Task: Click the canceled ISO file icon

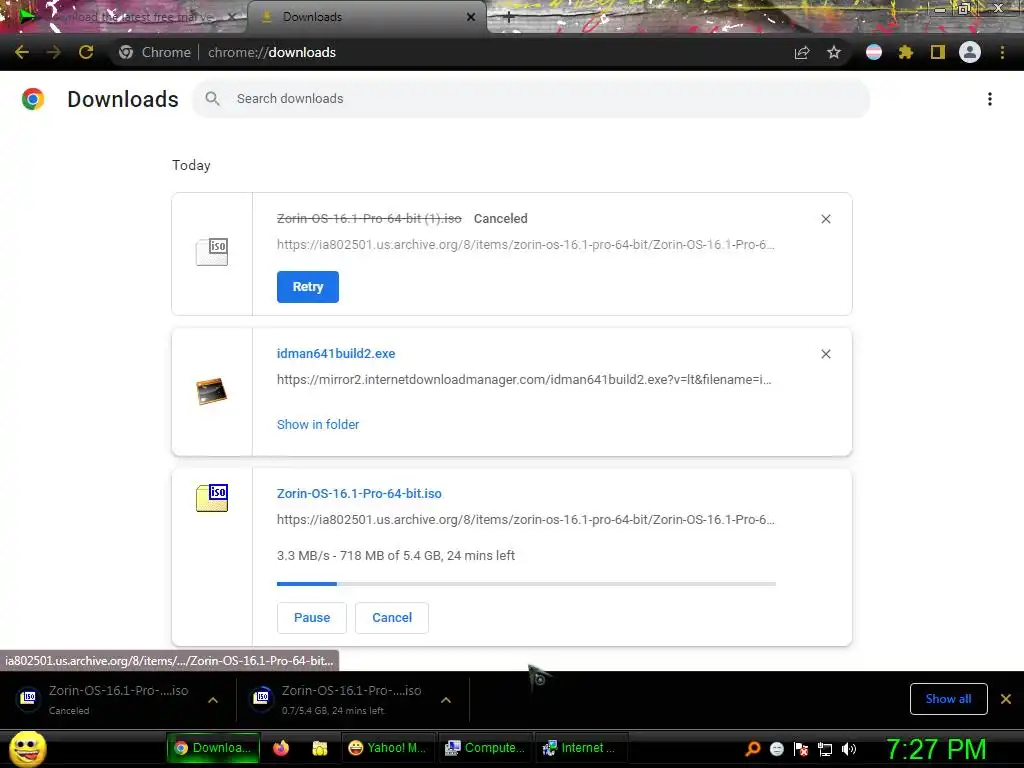Action: [212, 252]
